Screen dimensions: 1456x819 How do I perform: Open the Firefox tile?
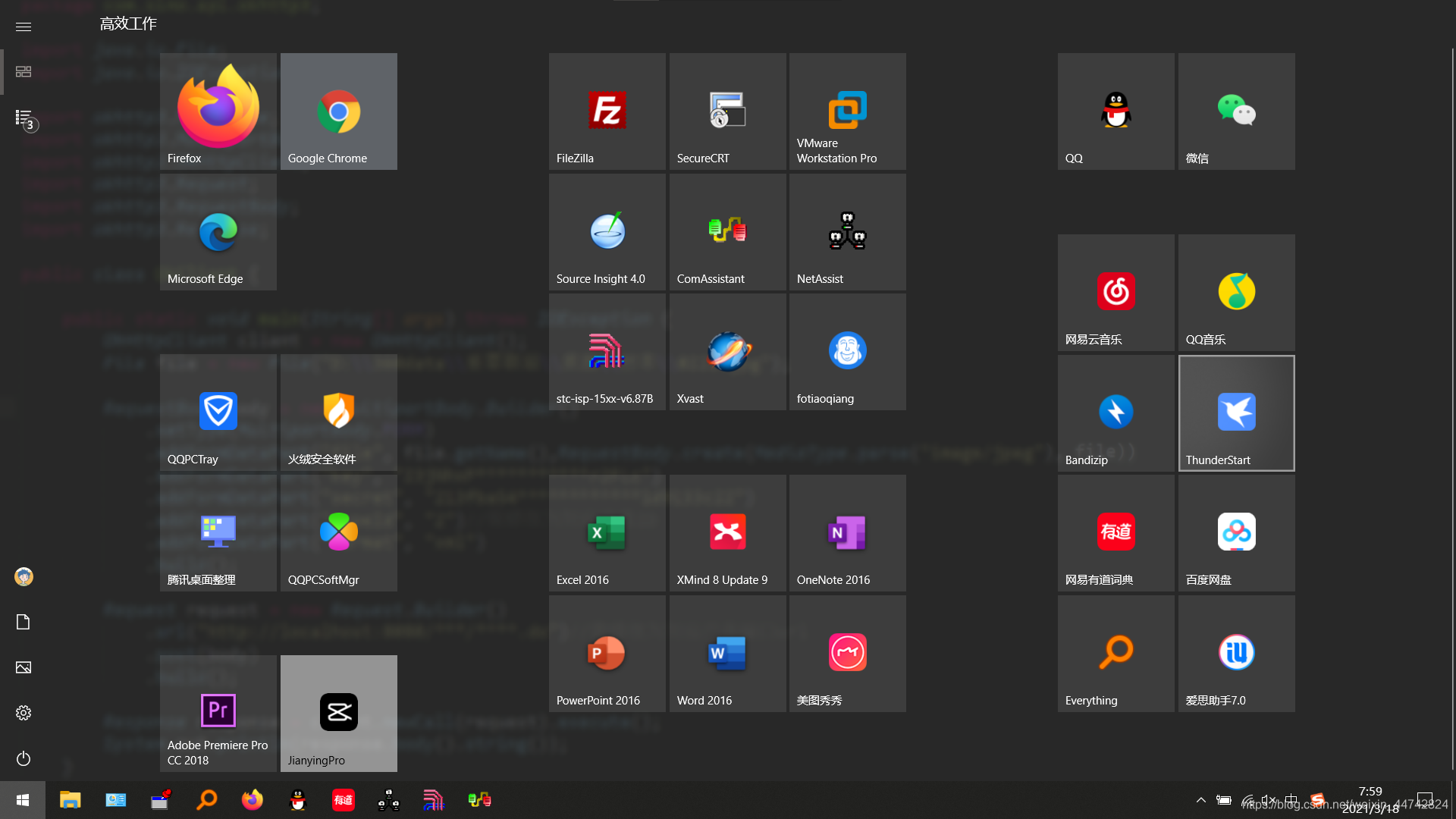218,111
